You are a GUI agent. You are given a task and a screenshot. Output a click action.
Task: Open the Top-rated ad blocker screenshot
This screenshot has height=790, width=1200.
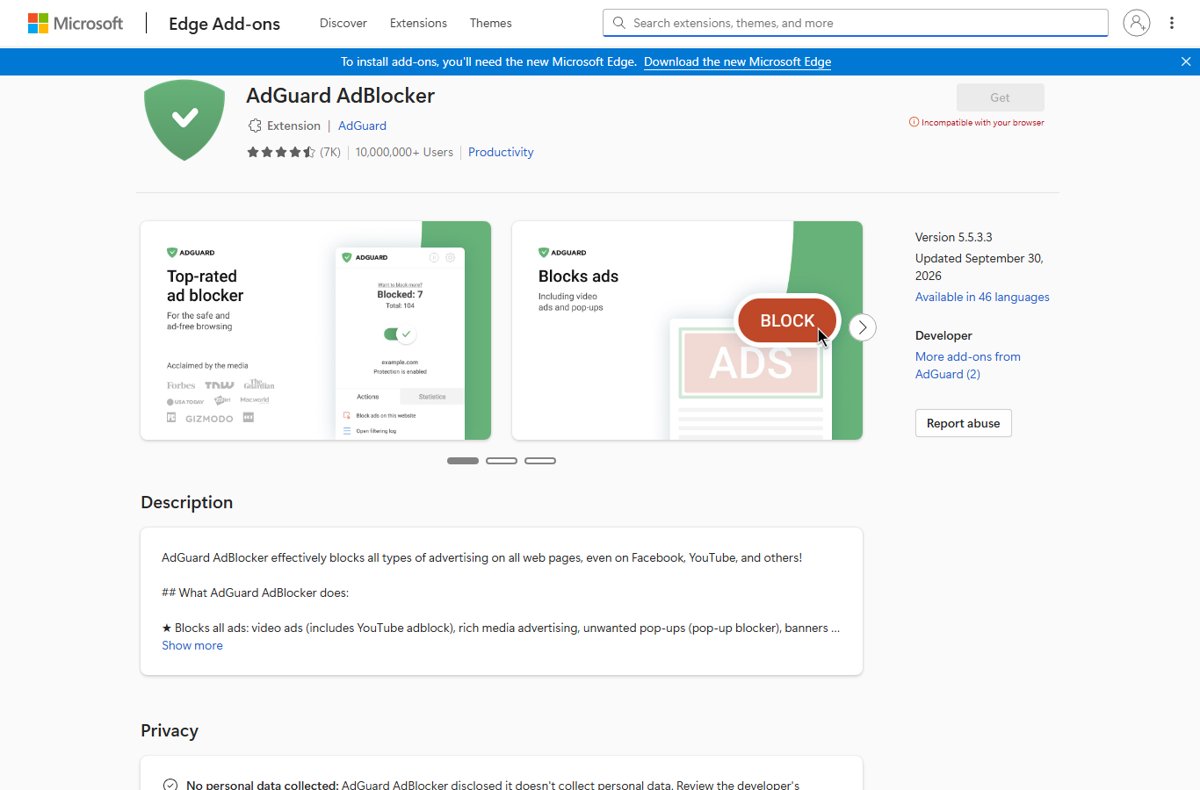[x=315, y=330]
